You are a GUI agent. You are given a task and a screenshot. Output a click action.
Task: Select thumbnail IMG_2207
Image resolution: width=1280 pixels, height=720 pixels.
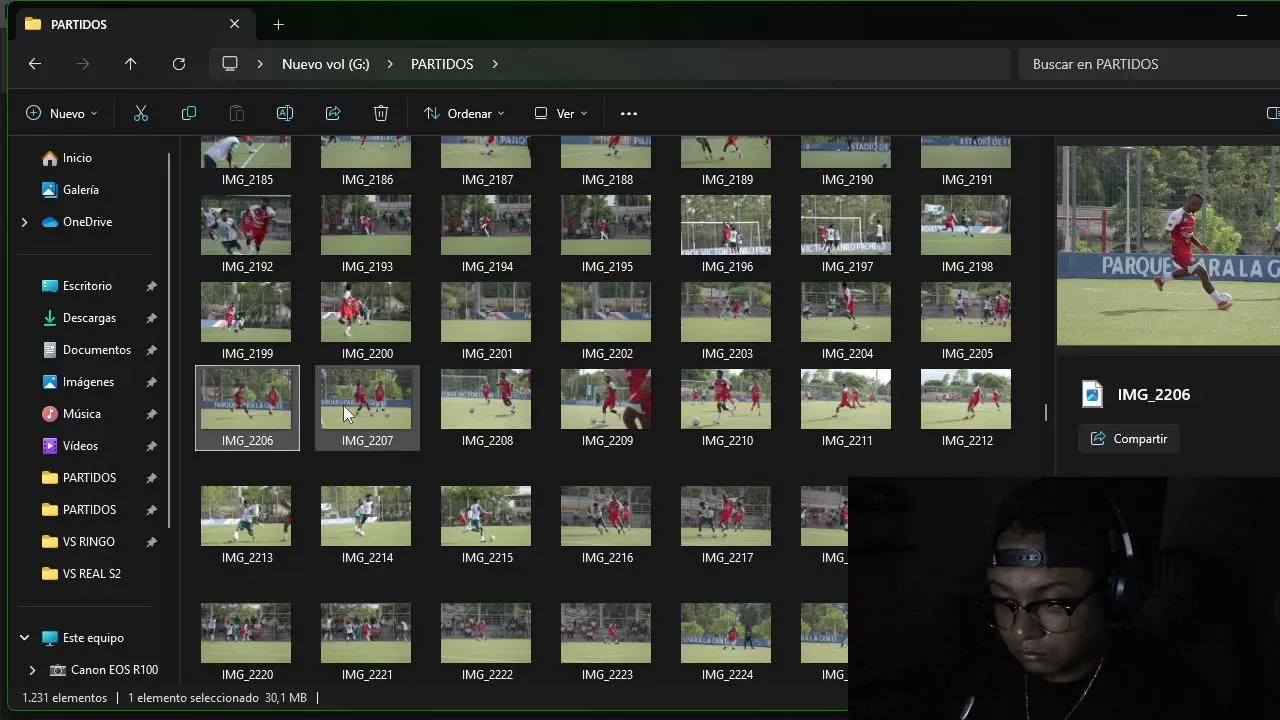[367, 408]
